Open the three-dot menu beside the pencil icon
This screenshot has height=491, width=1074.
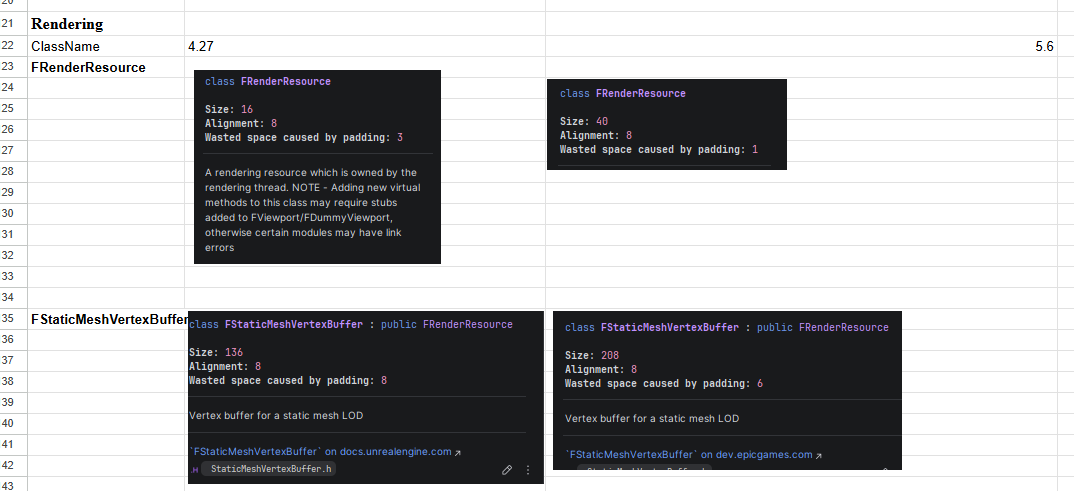[x=527, y=470]
